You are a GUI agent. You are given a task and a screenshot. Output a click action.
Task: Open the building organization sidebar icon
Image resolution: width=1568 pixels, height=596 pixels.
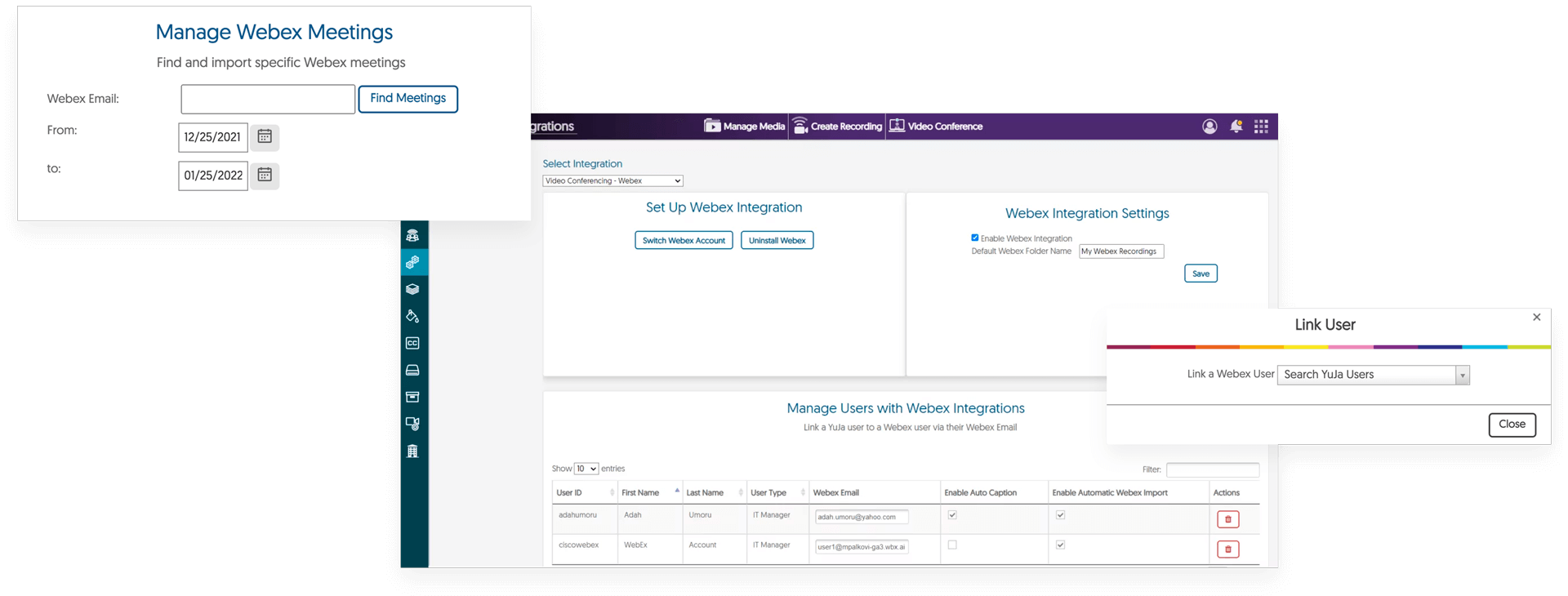tap(412, 451)
